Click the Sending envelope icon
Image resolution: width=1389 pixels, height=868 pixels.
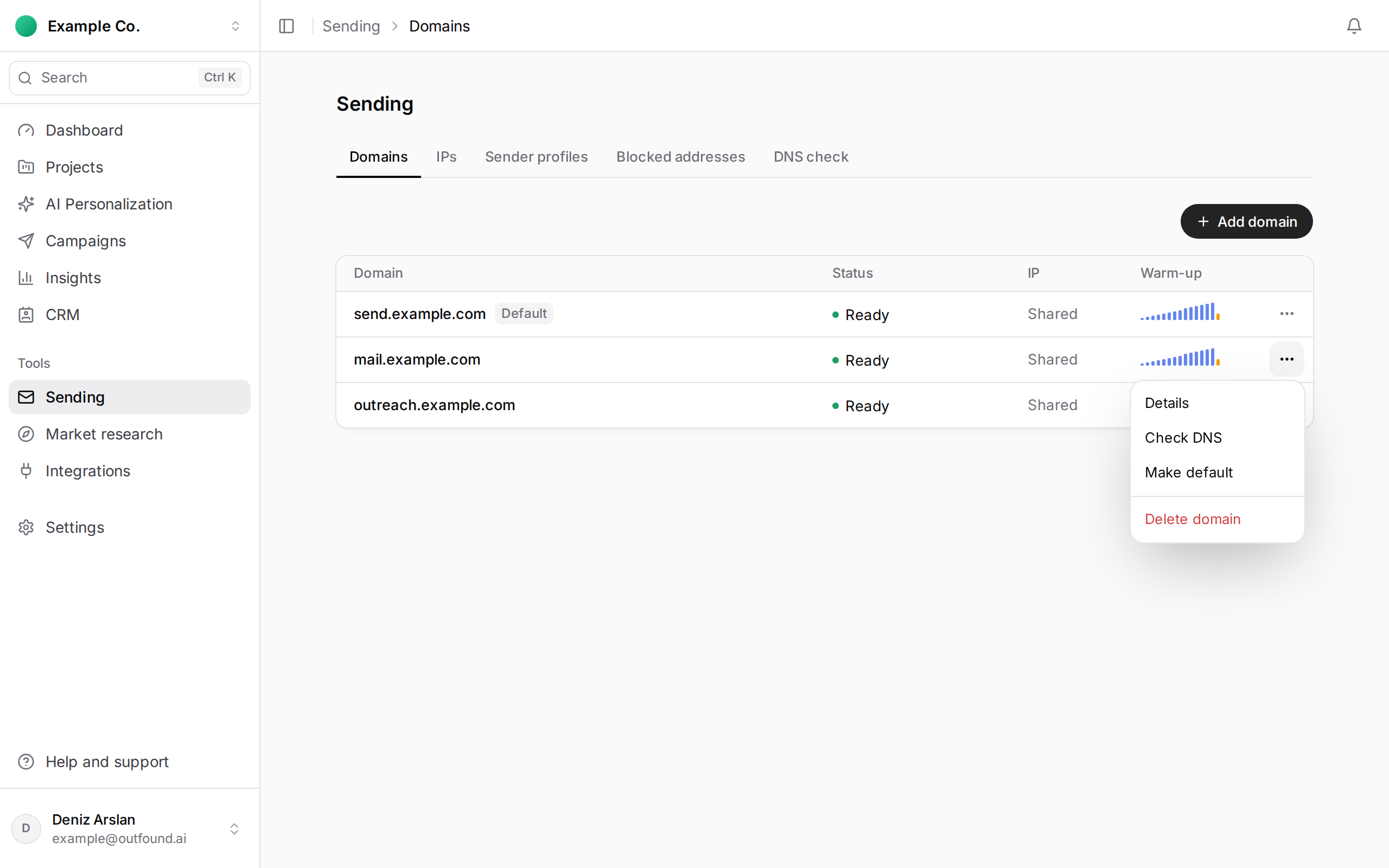(x=26, y=397)
